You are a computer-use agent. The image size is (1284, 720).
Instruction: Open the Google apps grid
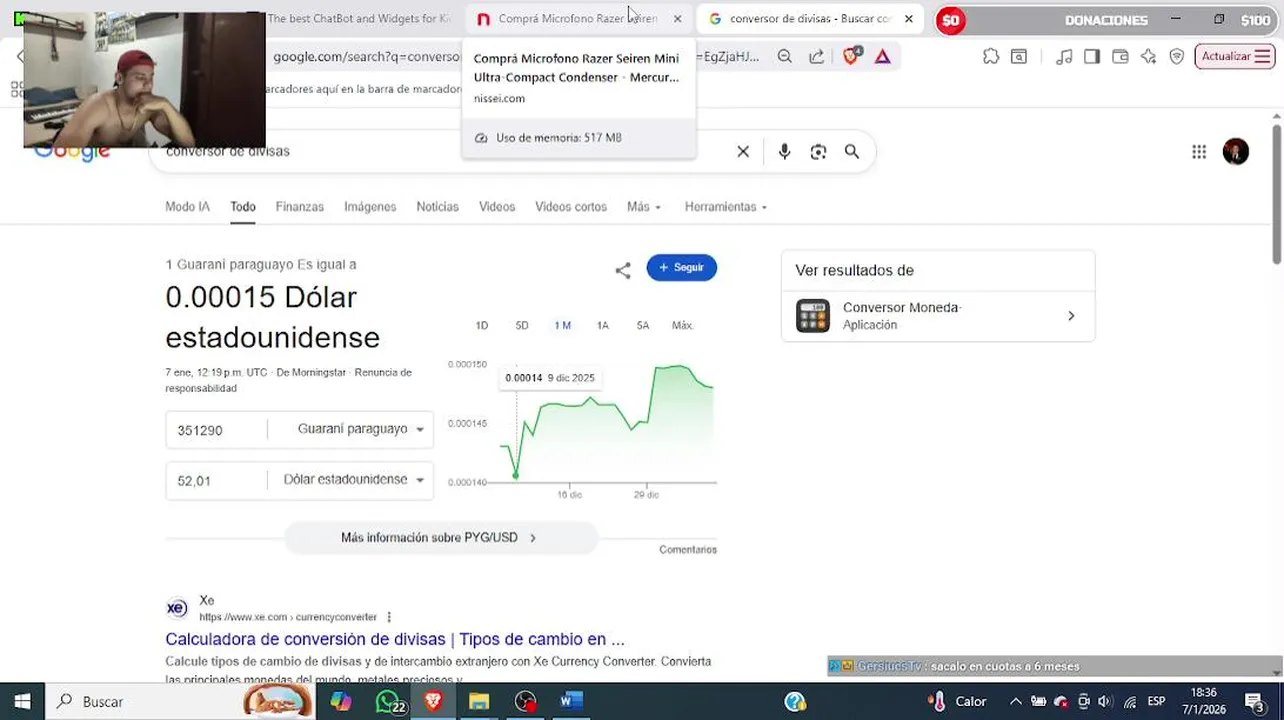tap(1199, 152)
